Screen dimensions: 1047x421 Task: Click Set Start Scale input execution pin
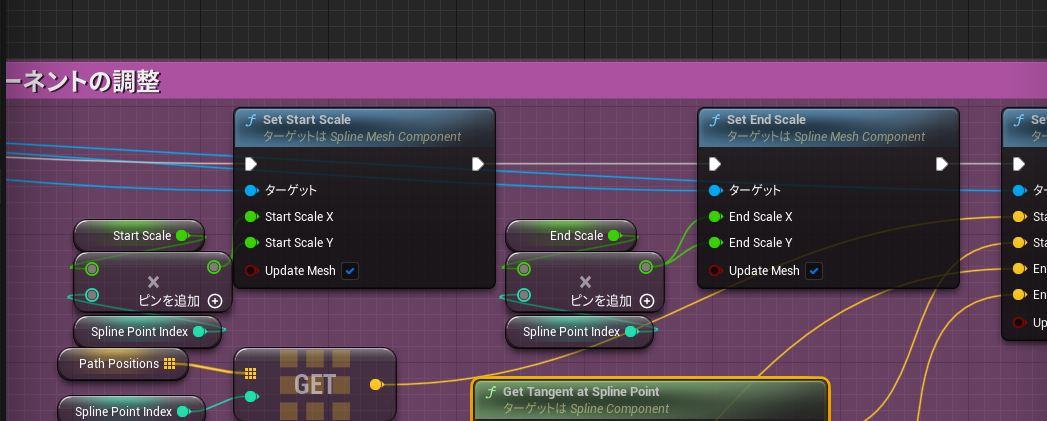[251, 164]
